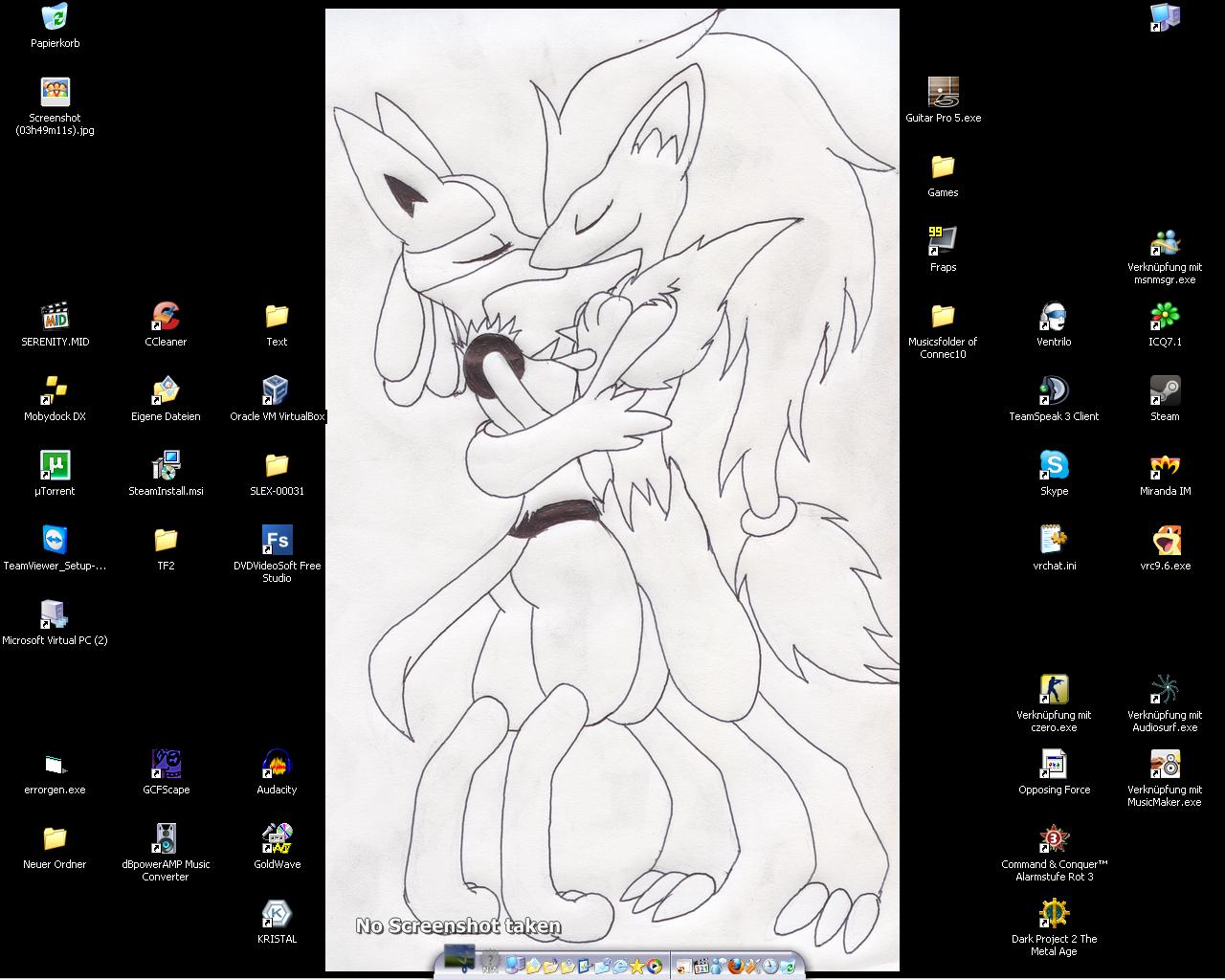Click the Firefox icon in the dock
Viewport: 1225px width, 980px height.
click(735, 966)
